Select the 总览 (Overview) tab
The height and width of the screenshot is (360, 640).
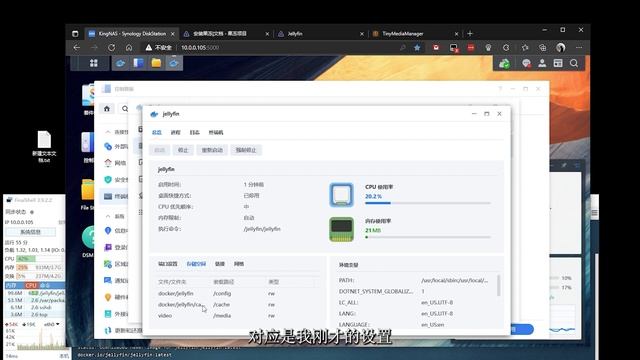pos(157,132)
